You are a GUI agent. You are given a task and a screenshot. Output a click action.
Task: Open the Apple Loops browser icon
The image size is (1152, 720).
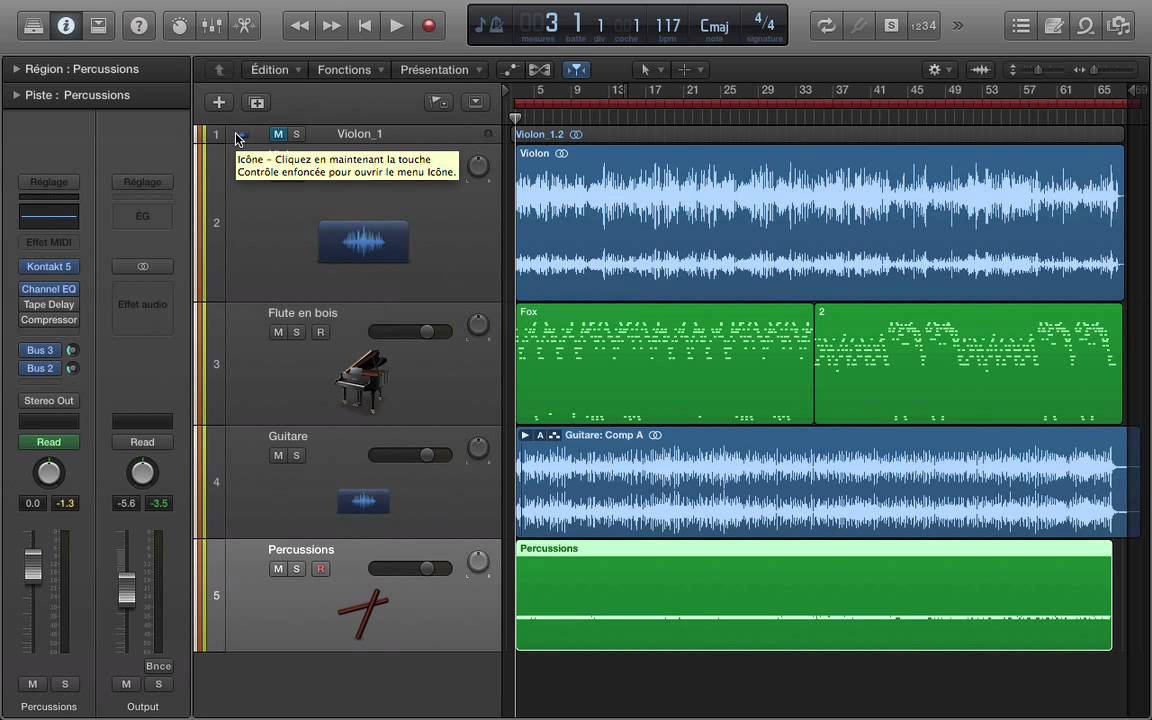pyautogui.click(x=1085, y=26)
